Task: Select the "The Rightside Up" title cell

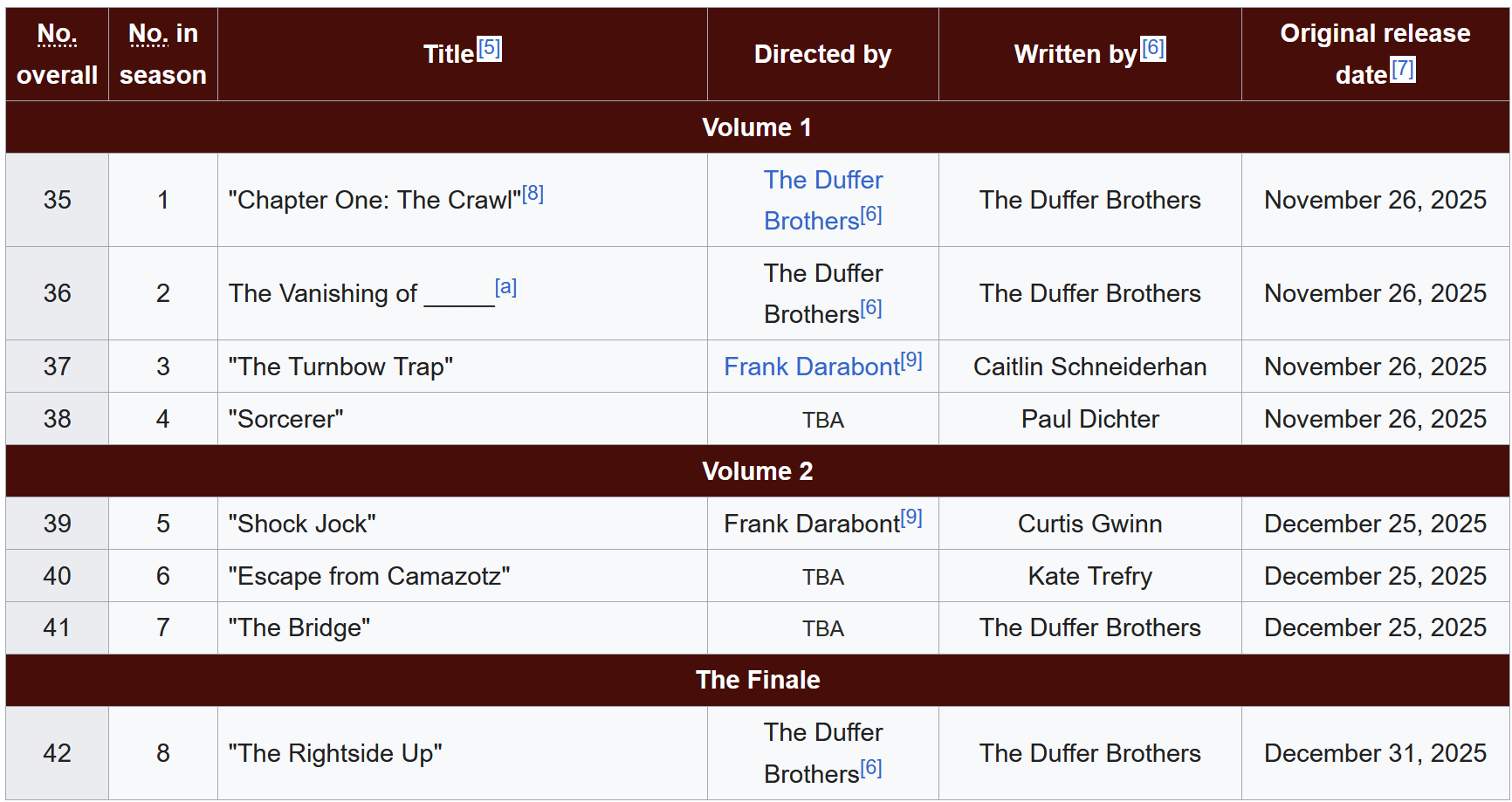Action: click(463, 753)
